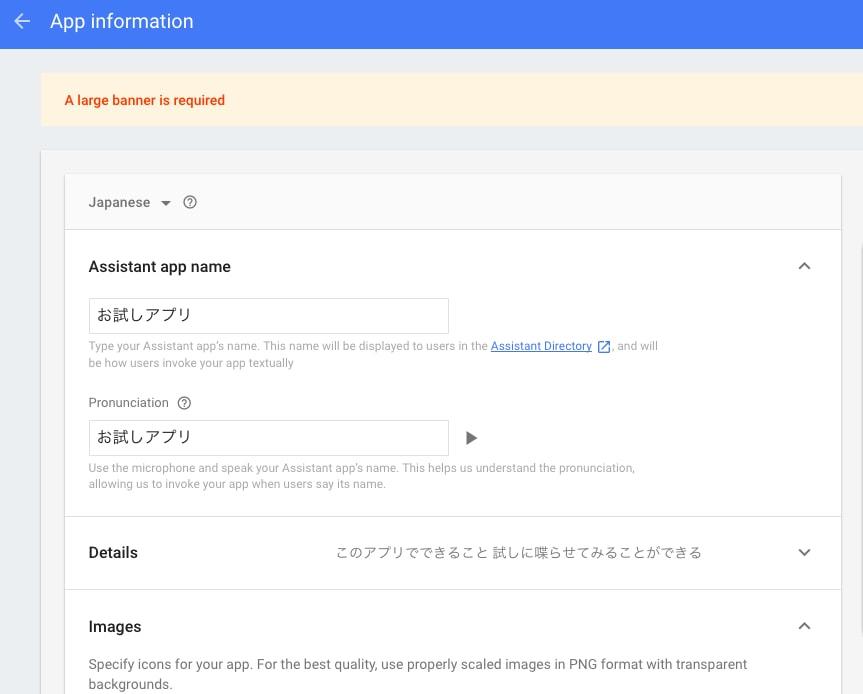Screen dimensions: 863x694
Task: Click the Assistant app name heading
Action: click(160, 267)
